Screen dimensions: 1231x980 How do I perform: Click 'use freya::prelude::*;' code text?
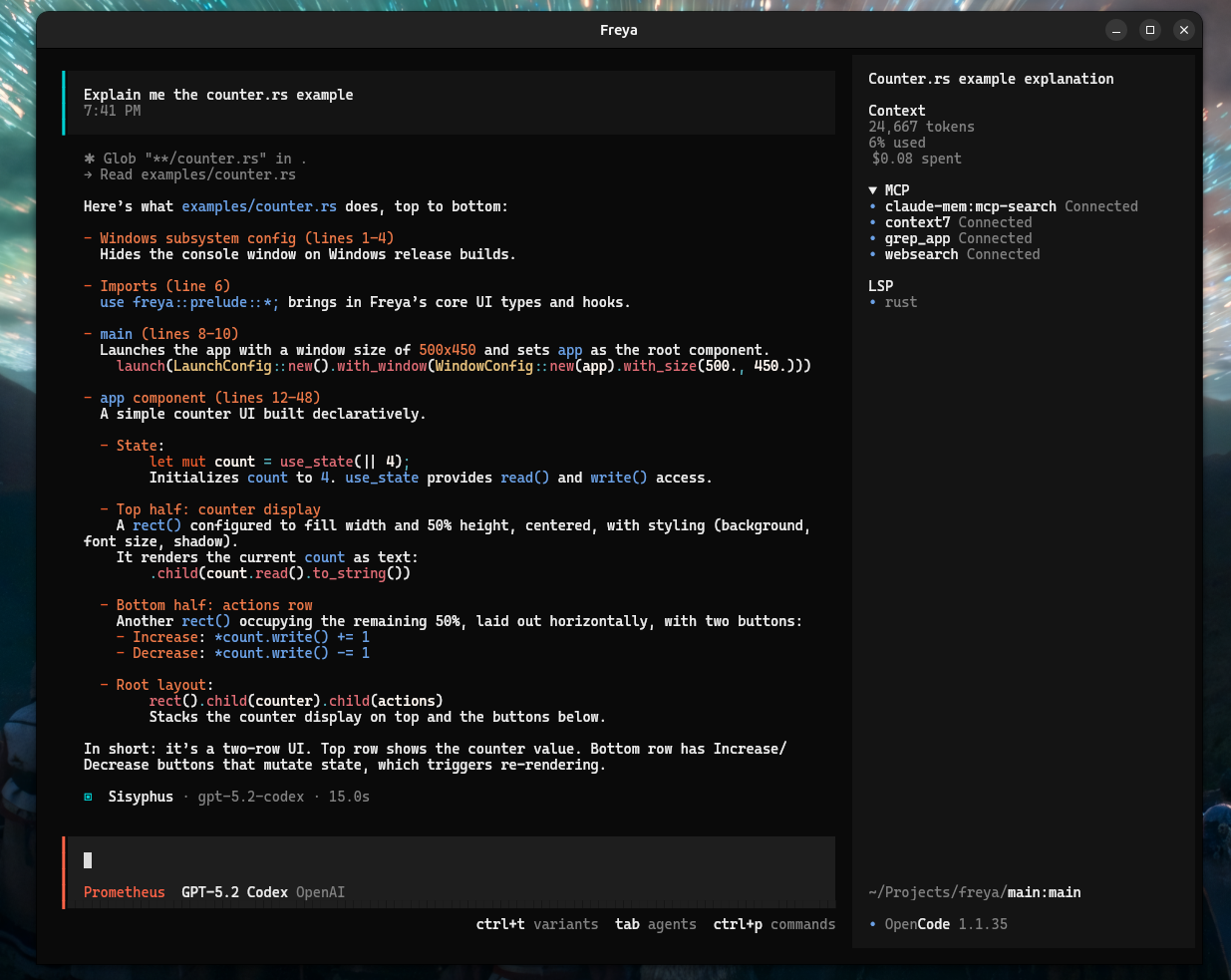189,302
